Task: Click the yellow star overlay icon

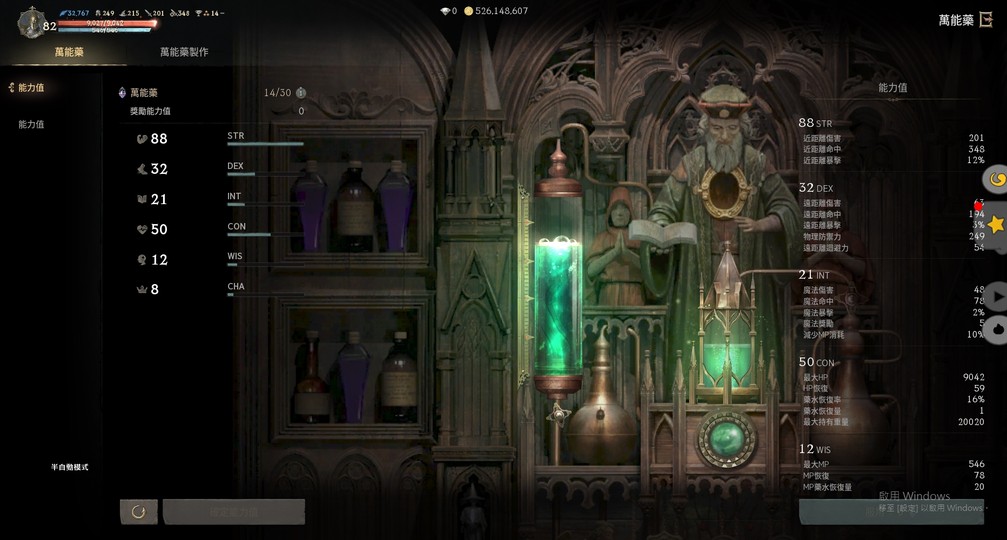Action: pyautogui.click(x=996, y=224)
